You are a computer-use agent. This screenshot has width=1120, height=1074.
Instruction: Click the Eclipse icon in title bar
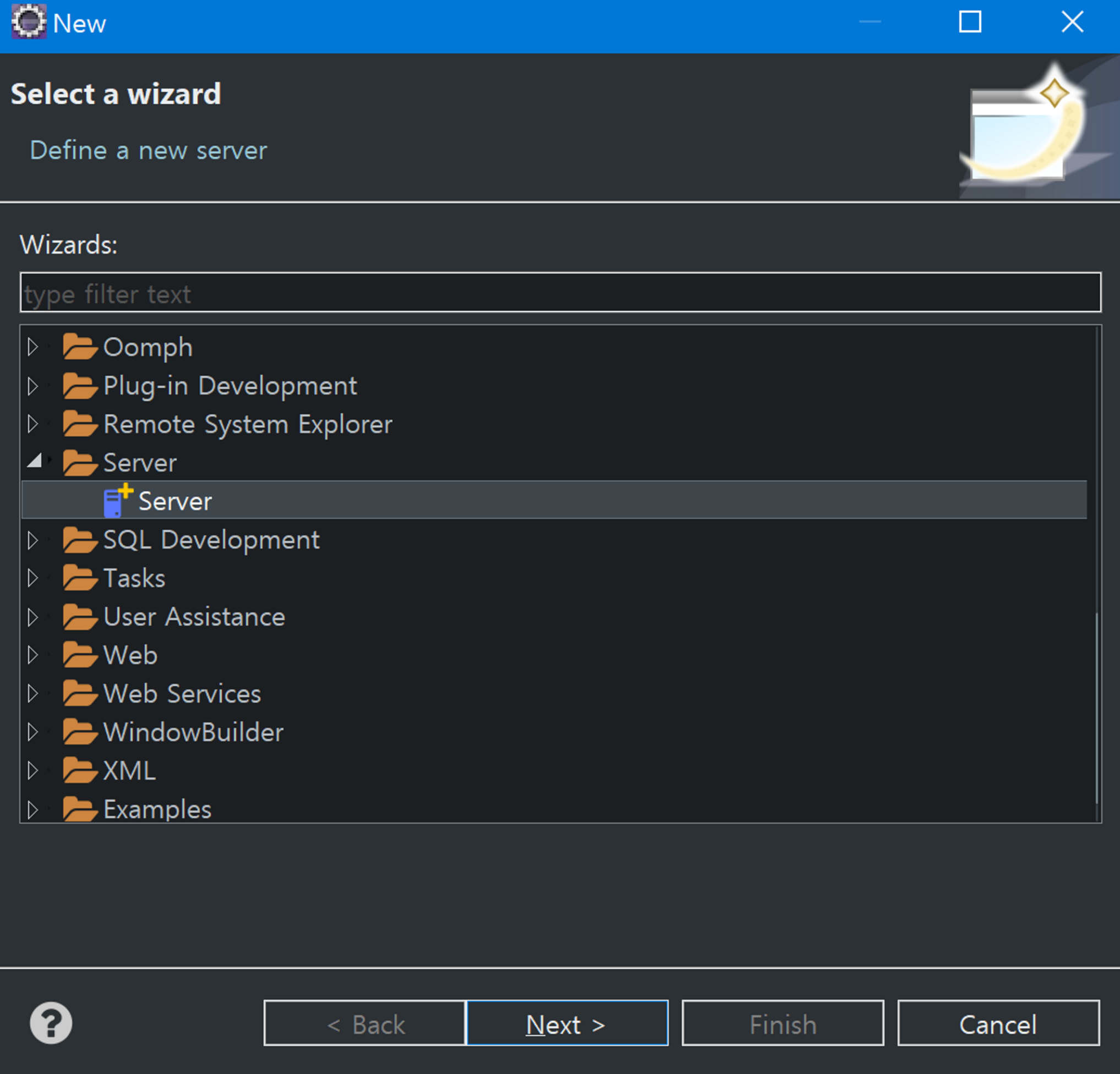pos(28,22)
